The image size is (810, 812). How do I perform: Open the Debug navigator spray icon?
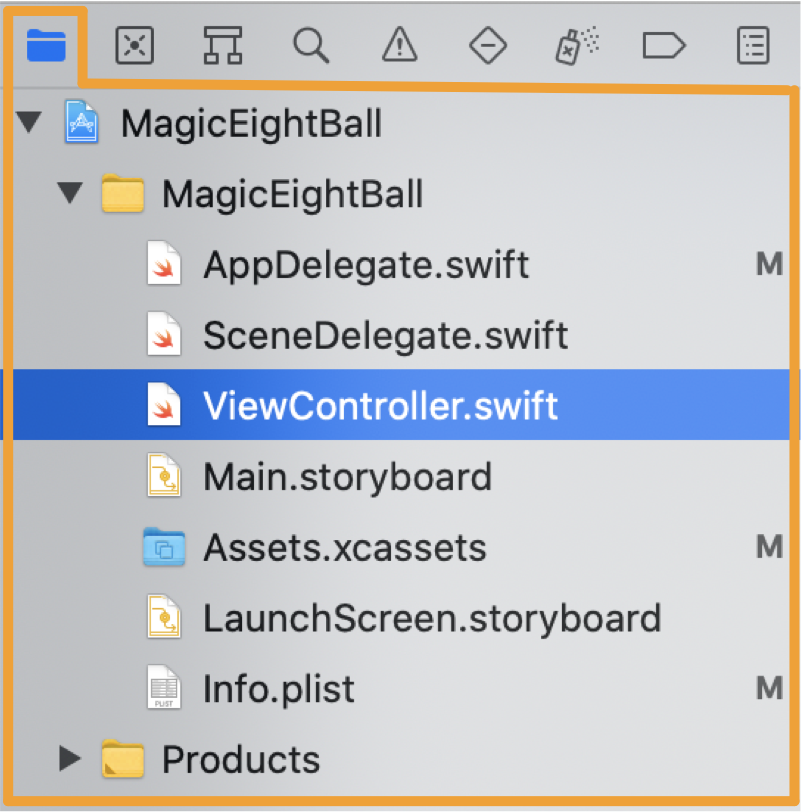coord(576,45)
